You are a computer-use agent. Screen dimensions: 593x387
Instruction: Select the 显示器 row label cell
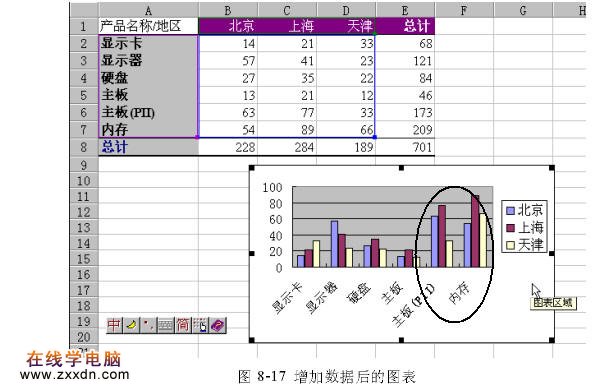pos(148,61)
